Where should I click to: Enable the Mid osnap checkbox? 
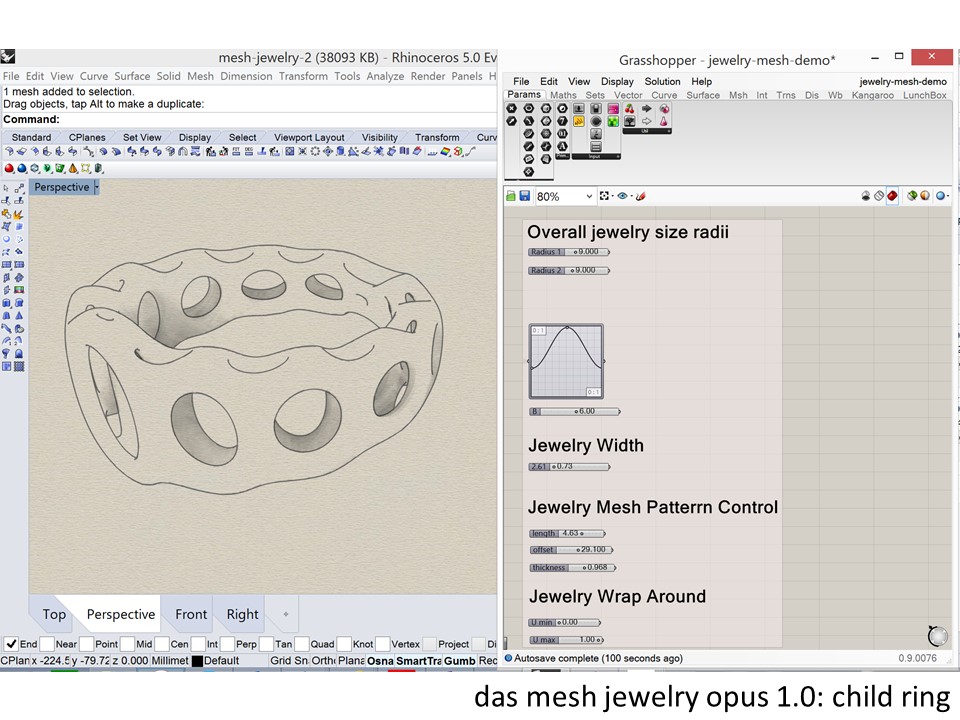pyautogui.click(x=126, y=644)
